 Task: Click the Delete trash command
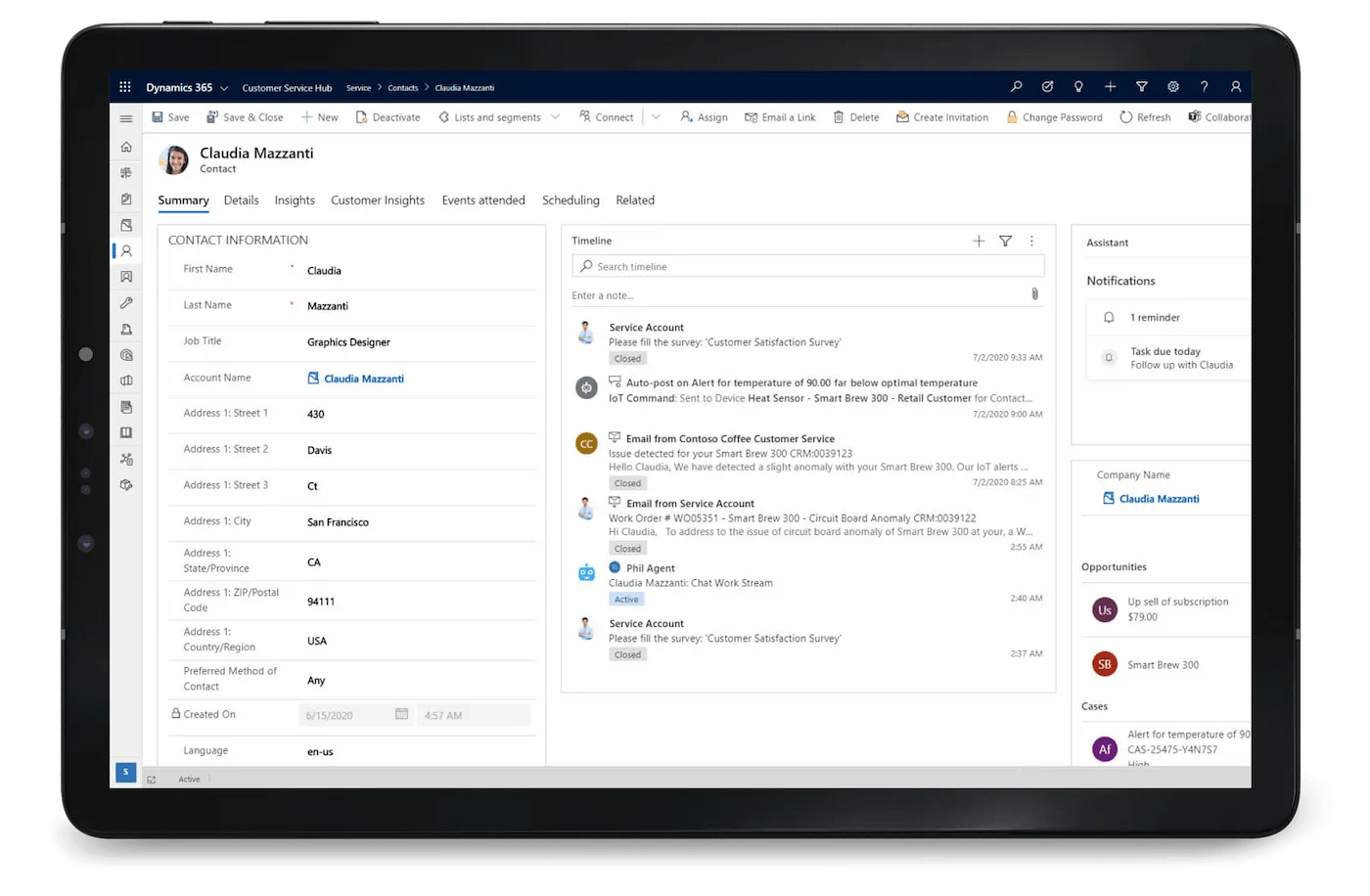[x=856, y=117]
